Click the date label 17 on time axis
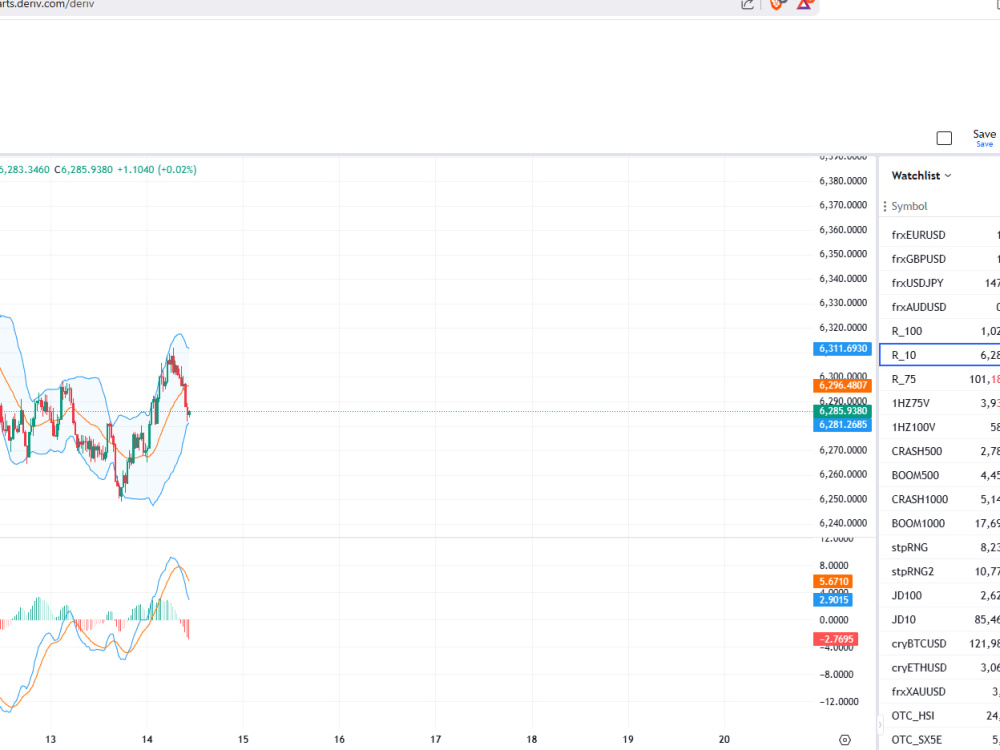The image size is (1000, 750). [435, 739]
